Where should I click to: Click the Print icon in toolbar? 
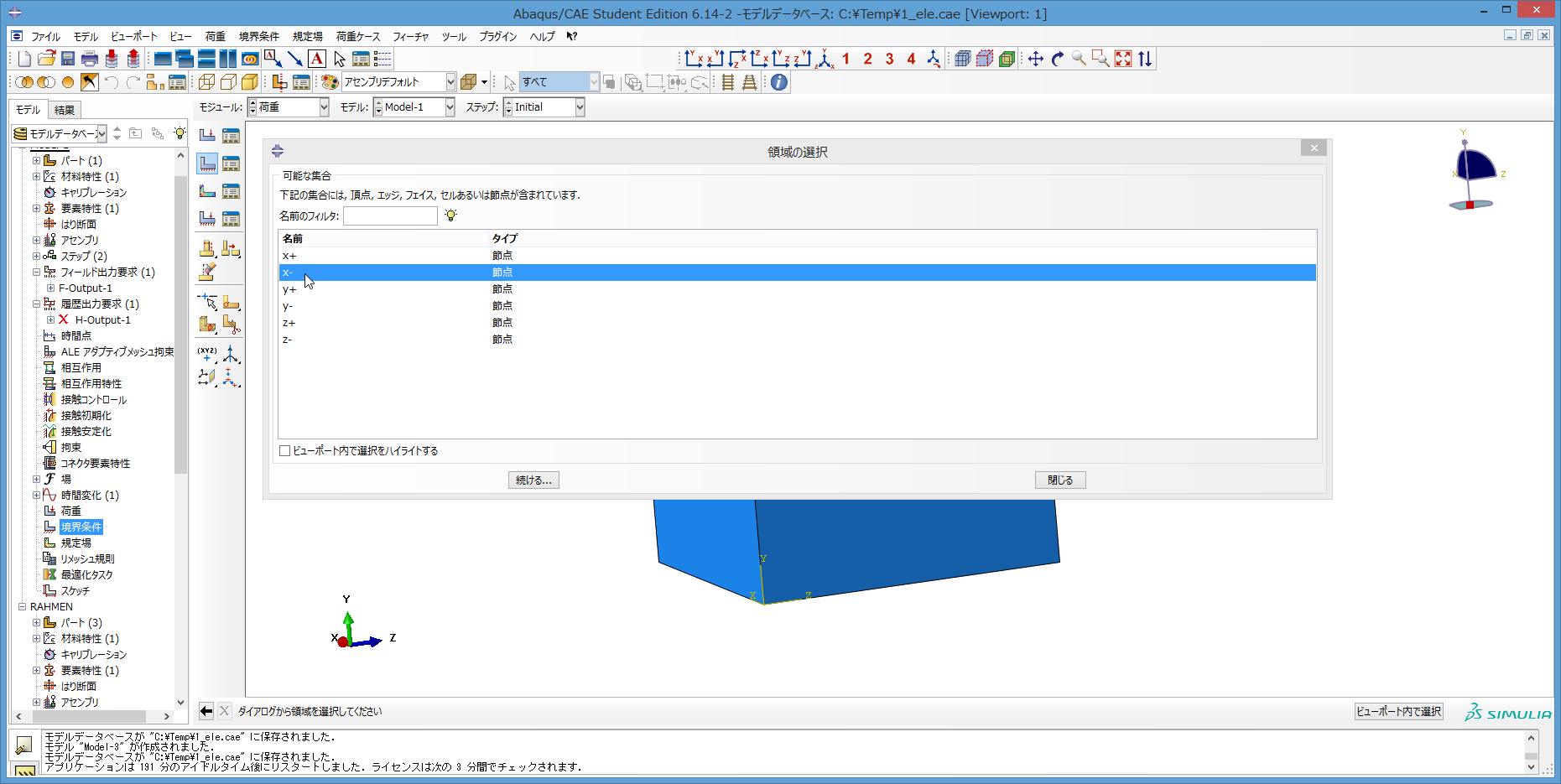tap(90, 59)
